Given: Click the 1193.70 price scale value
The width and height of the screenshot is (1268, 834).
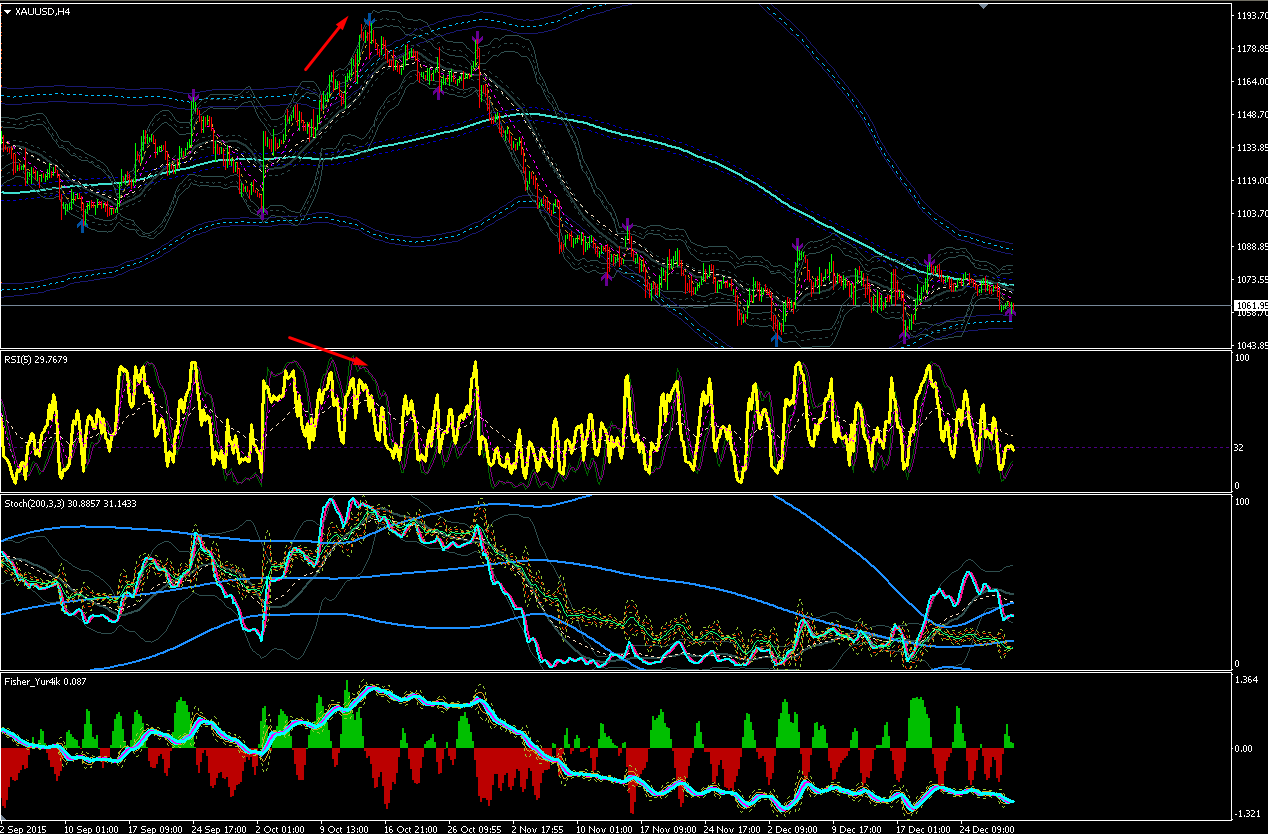Looking at the screenshot, I should 1250,17.
